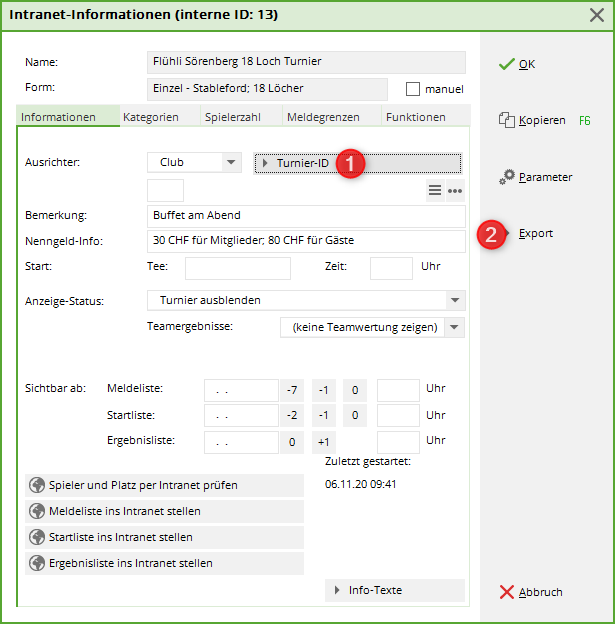This screenshot has height=624, width=615.
Task: Click the Turnier-ID button
Action: point(358,163)
